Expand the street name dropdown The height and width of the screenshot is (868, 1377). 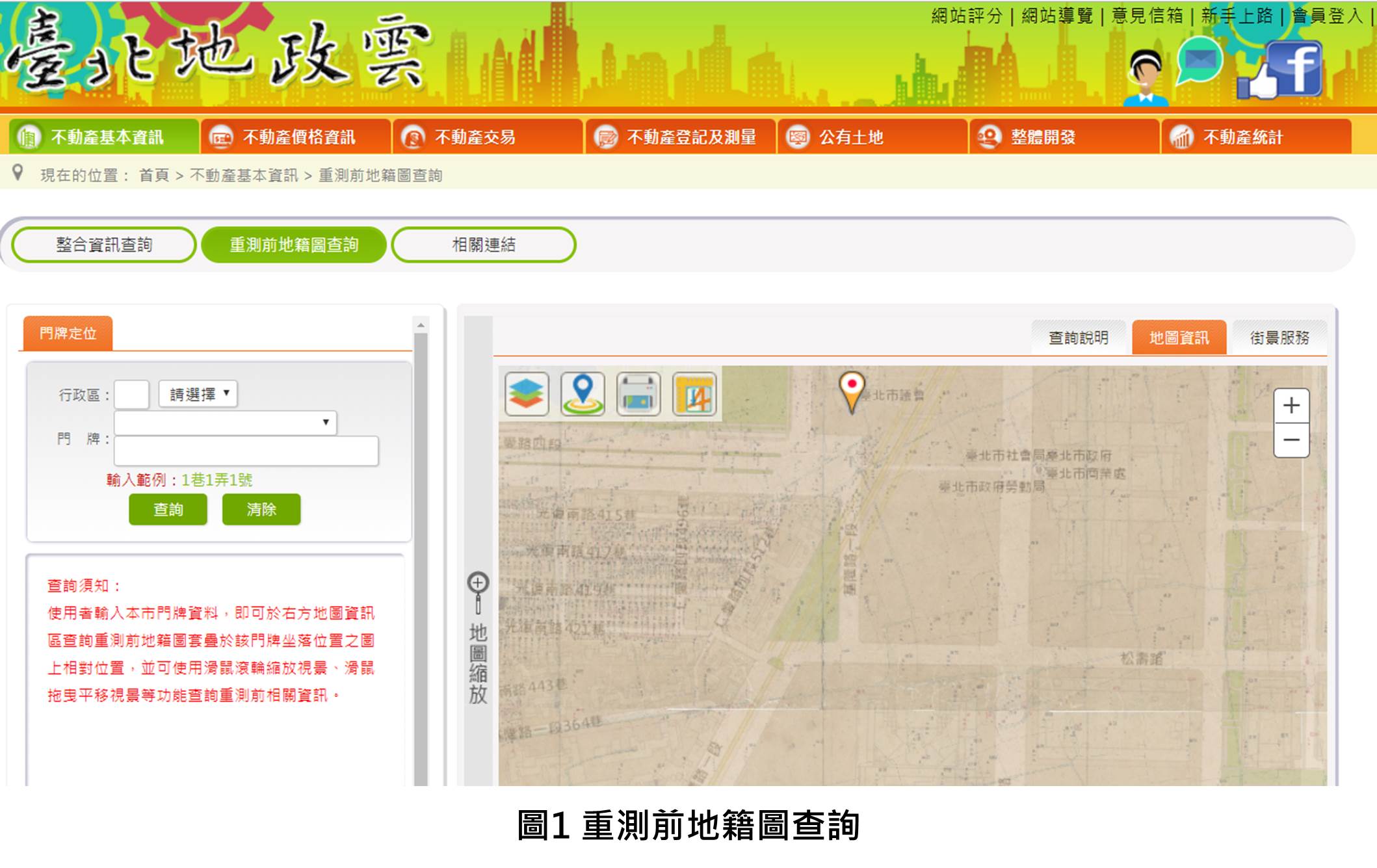225,423
